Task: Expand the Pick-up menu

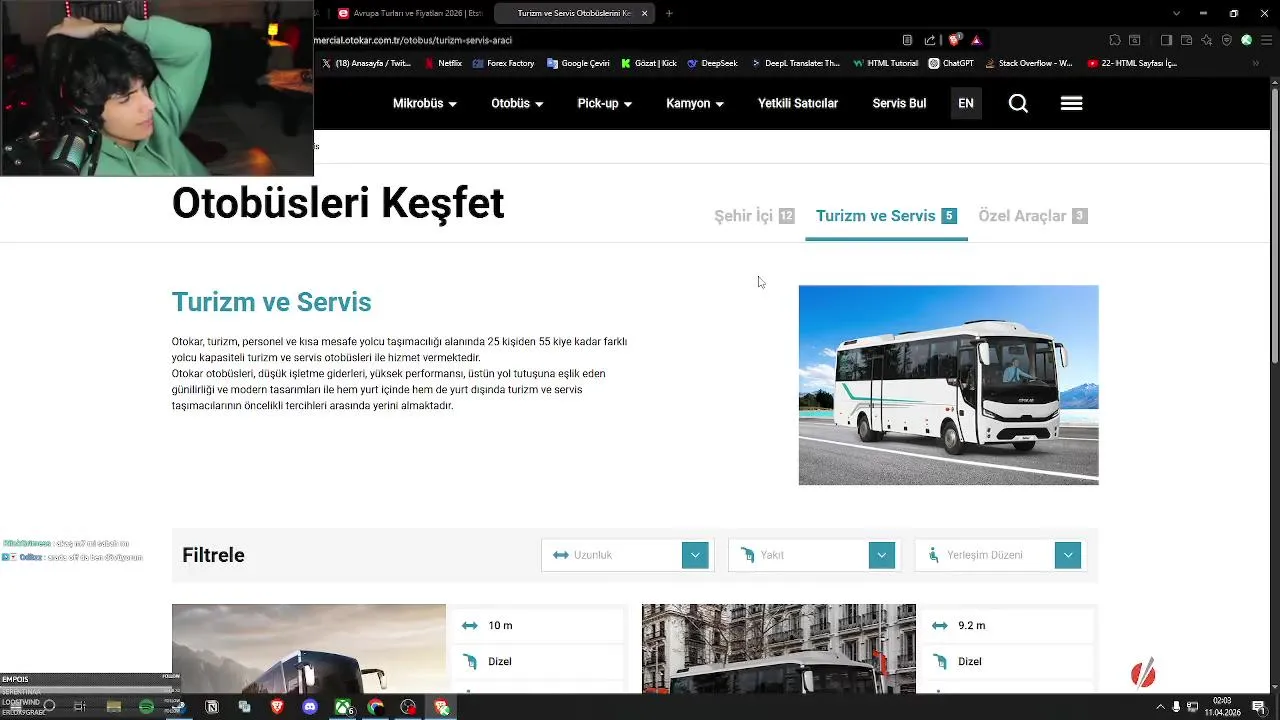Action: pyautogui.click(x=605, y=103)
